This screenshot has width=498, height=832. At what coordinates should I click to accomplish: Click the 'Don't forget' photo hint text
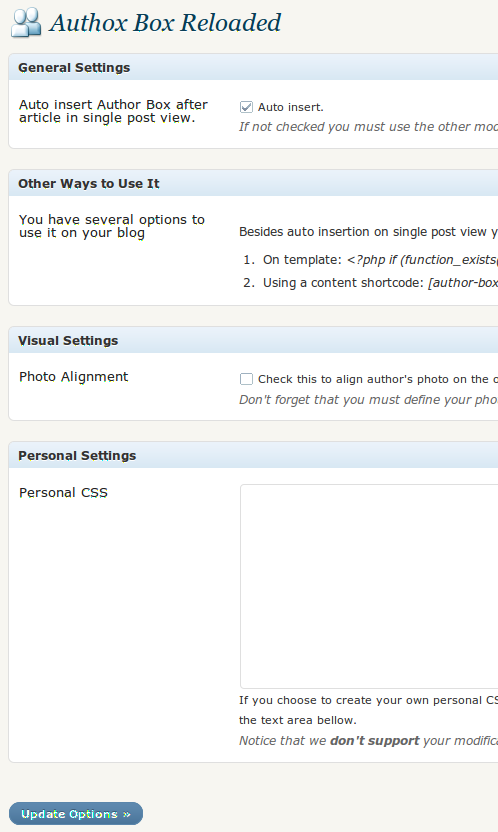click(x=368, y=400)
